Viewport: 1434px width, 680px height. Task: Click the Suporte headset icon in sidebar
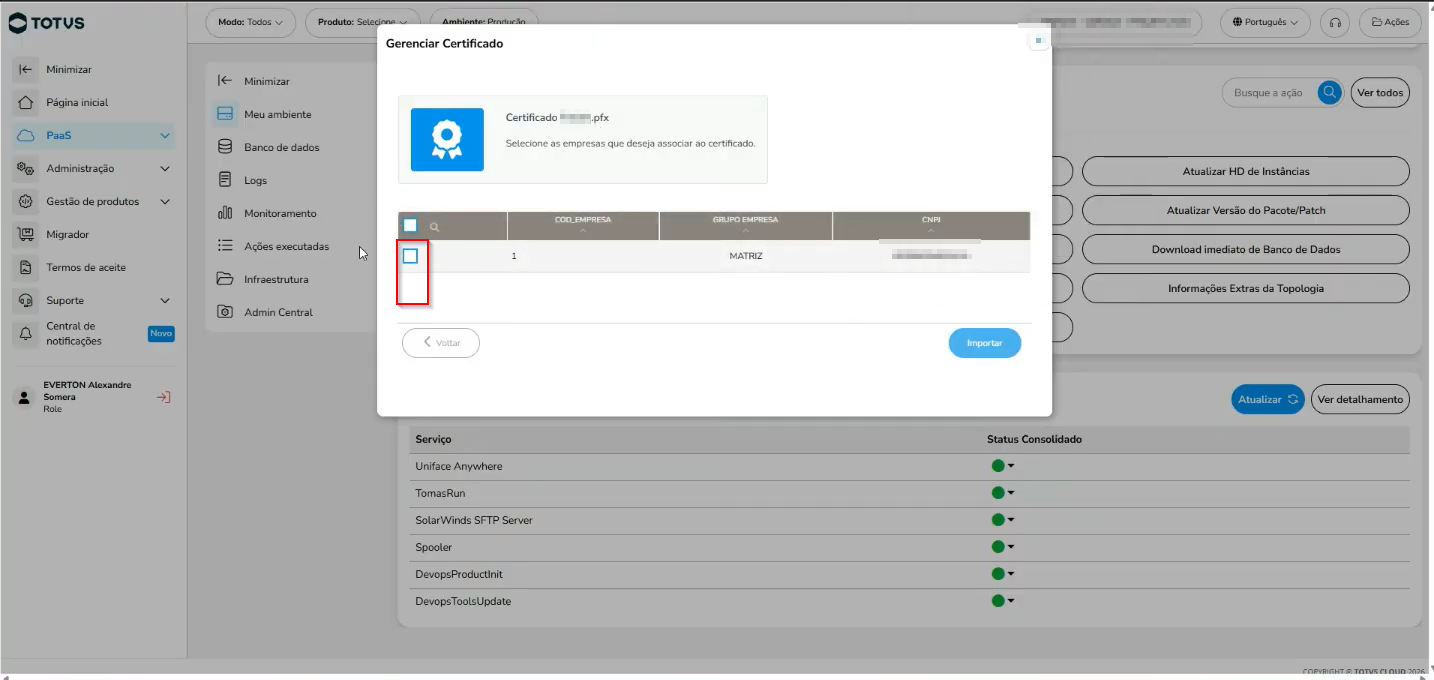click(26, 300)
